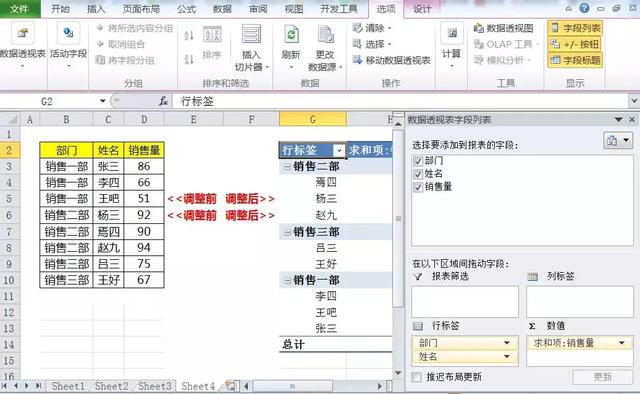Click the 插入切片器 insert slicer icon
Viewport: 640px width, 394px height.
pos(251,34)
